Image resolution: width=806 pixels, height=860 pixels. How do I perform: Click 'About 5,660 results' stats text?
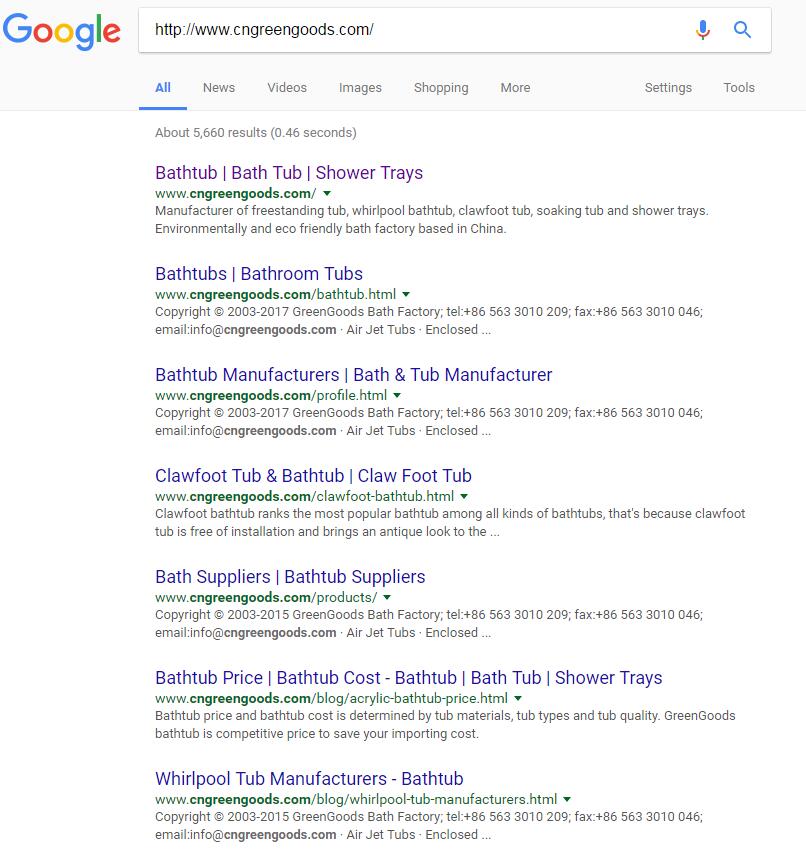[x=256, y=133]
